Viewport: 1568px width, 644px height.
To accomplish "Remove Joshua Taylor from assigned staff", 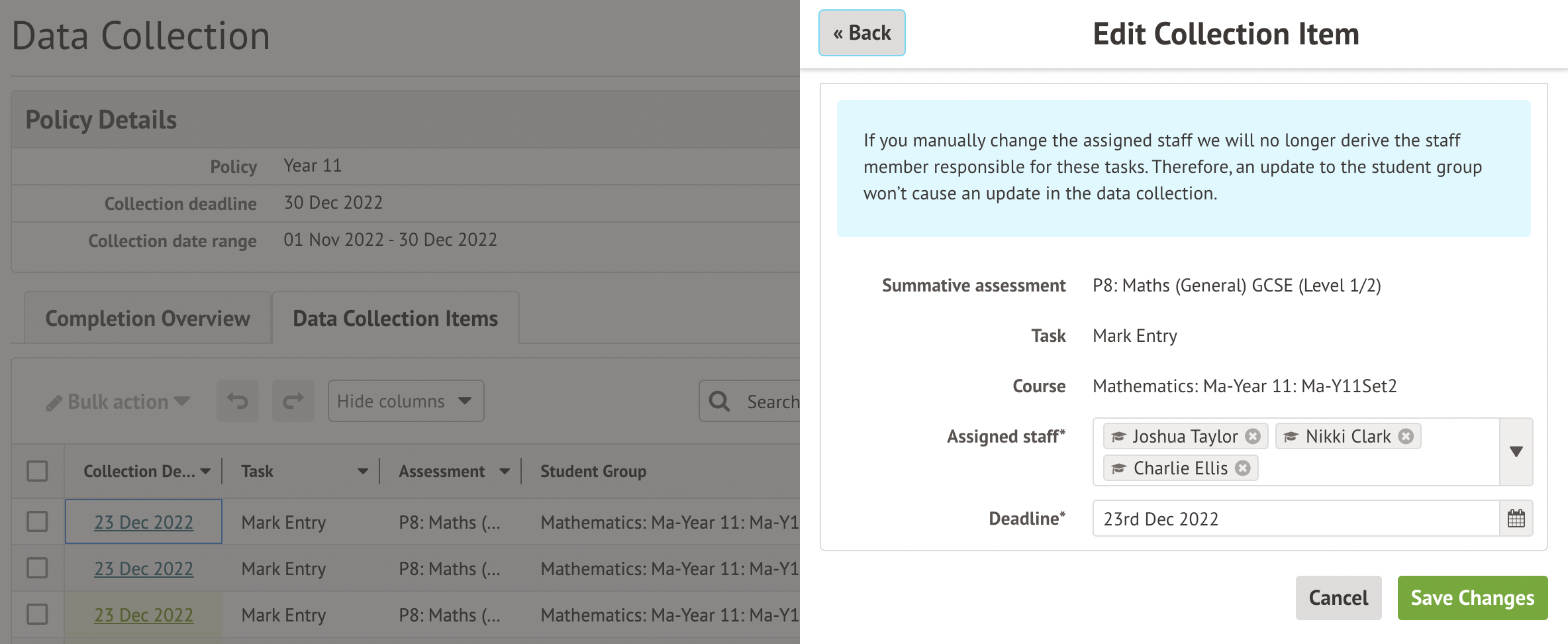I will click(x=1252, y=436).
